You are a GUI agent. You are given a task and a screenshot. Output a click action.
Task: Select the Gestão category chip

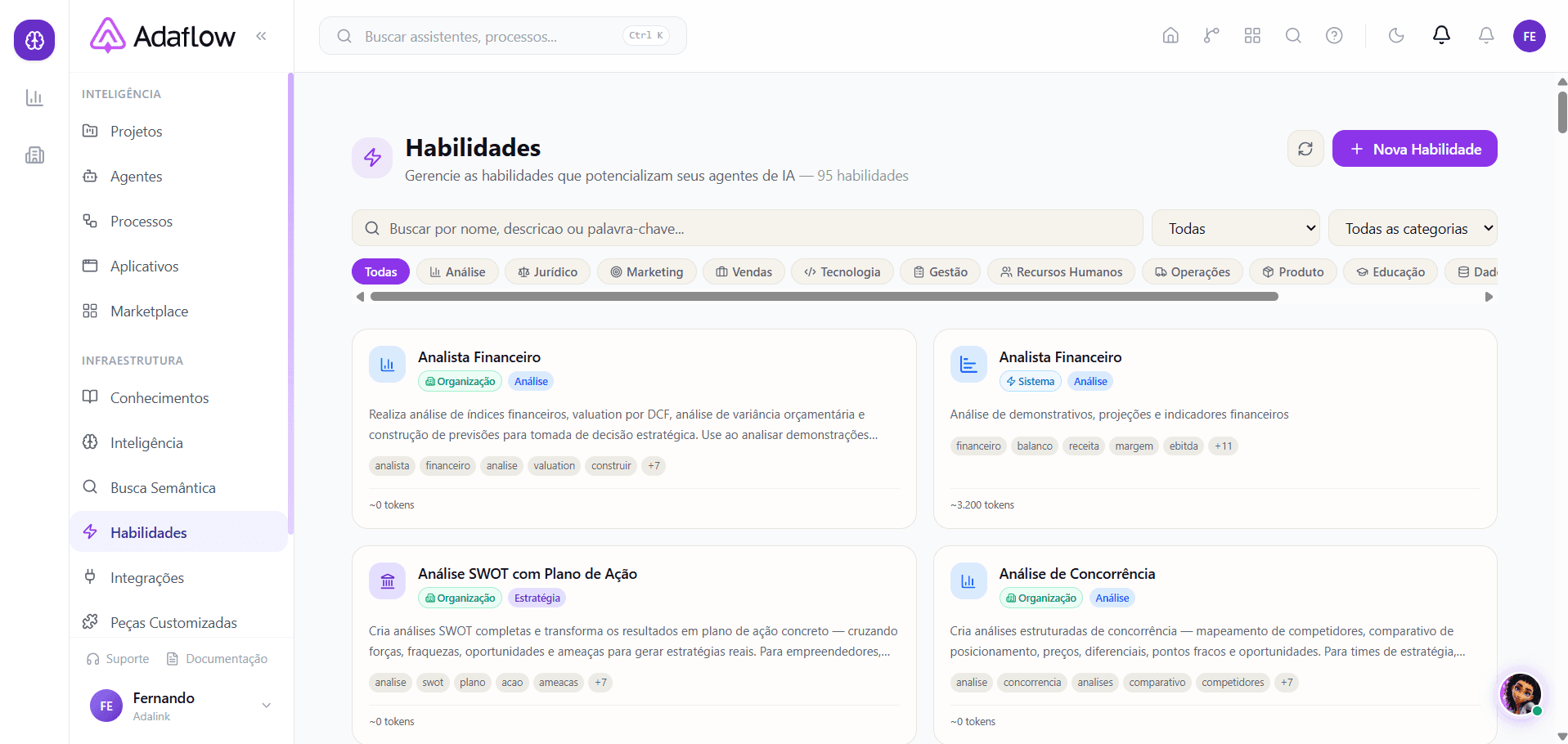pos(940,272)
